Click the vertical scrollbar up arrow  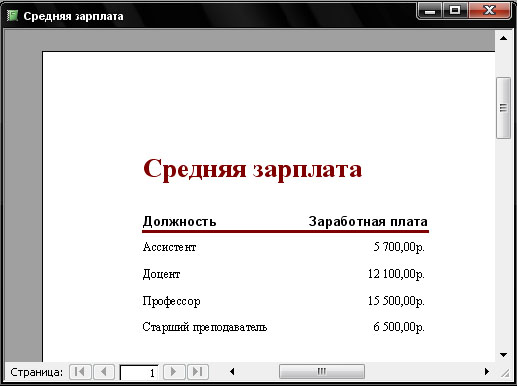coord(503,38)
